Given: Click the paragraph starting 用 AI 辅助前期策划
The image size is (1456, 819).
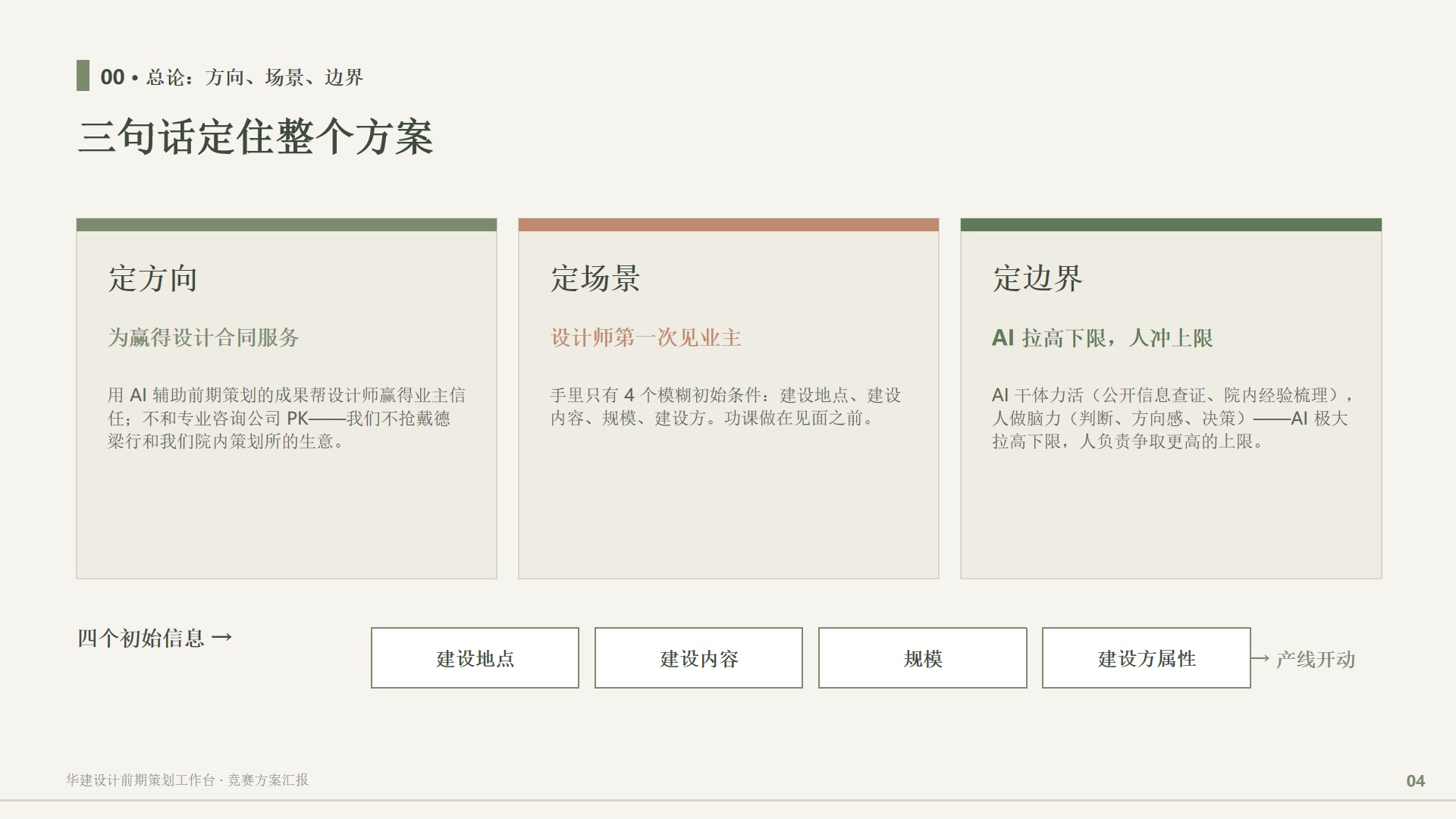Looking at the screenshot, I should tap(287, 418).
